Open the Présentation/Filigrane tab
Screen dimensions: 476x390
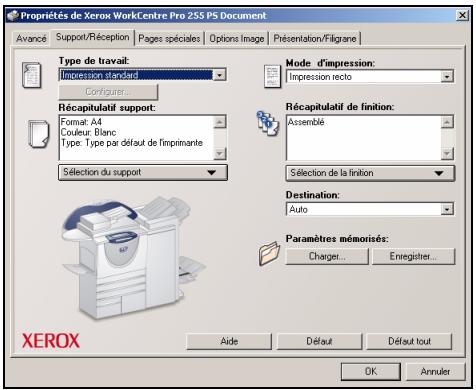pos(315,39)
